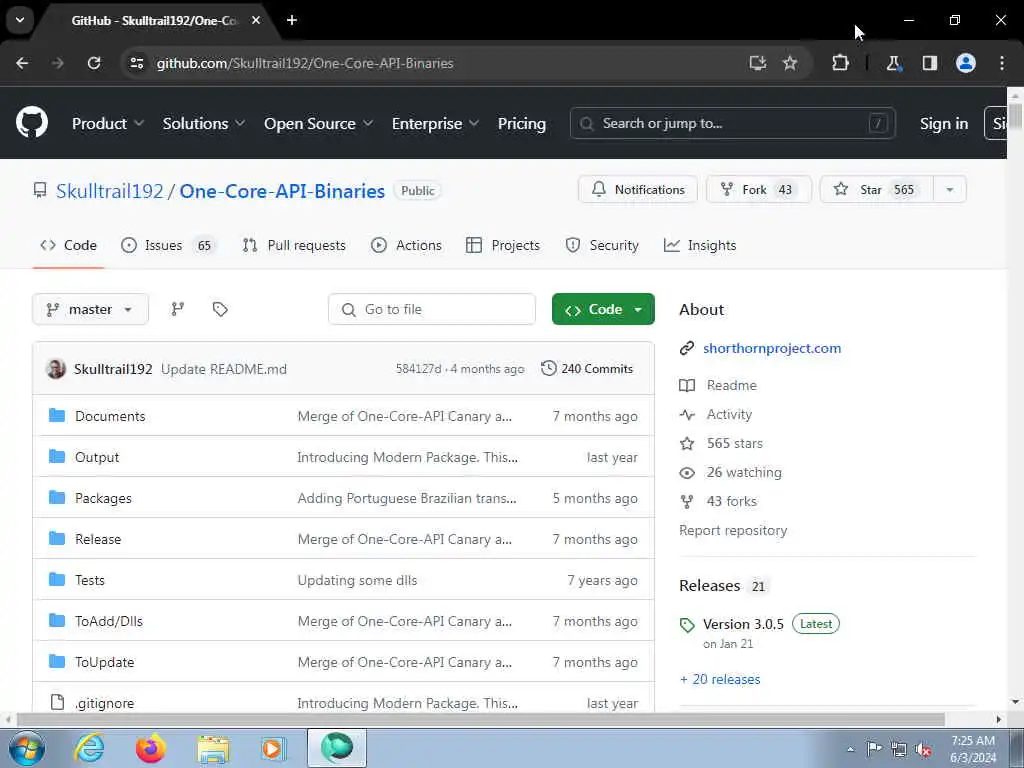Open the tab search chevron in the title bar
The image size is (1024, 768).
click(20, 20)
